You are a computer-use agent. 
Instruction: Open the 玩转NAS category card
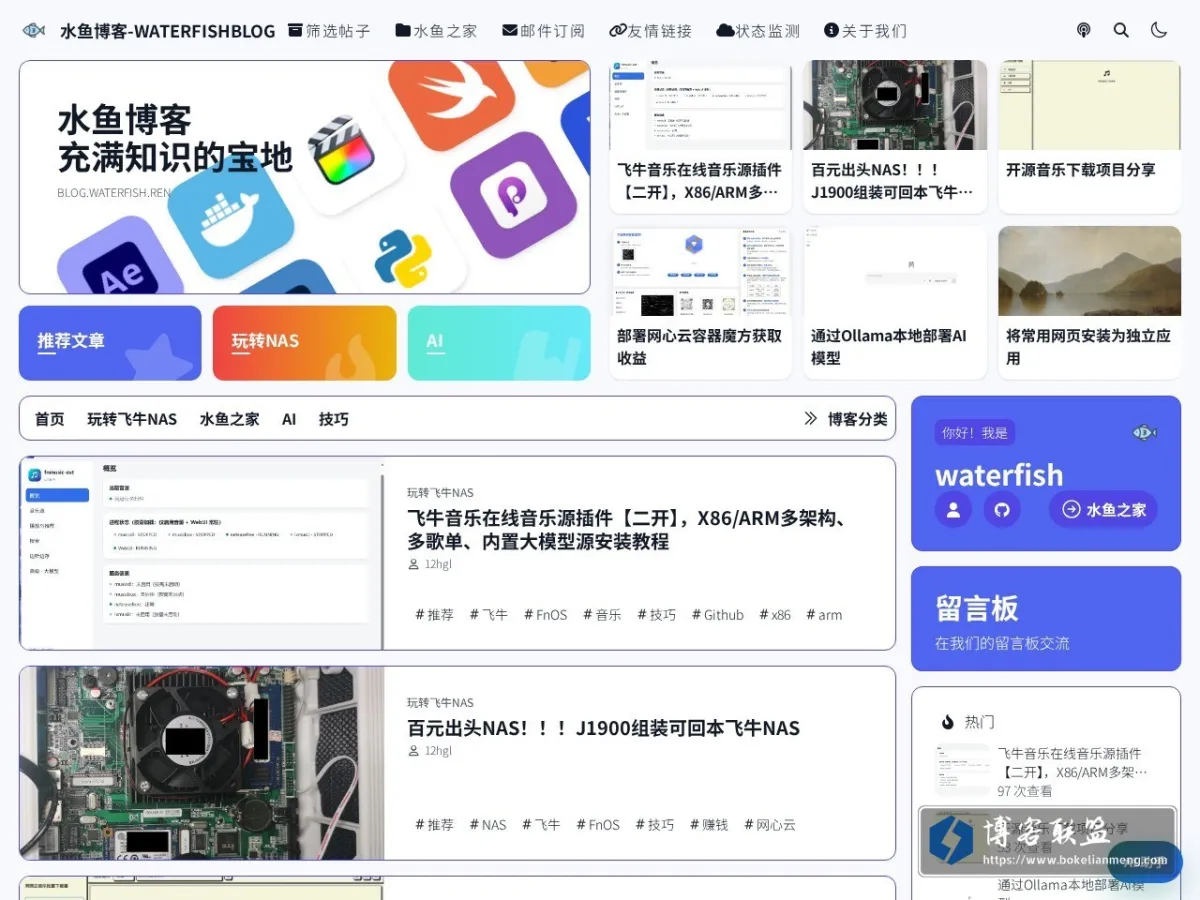click(305, 343)
